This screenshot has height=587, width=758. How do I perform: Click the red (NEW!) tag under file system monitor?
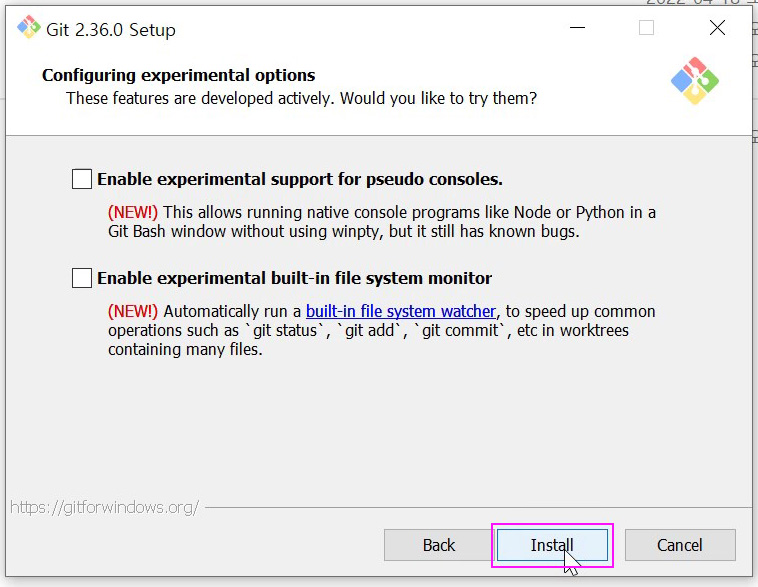coord(132,311)
